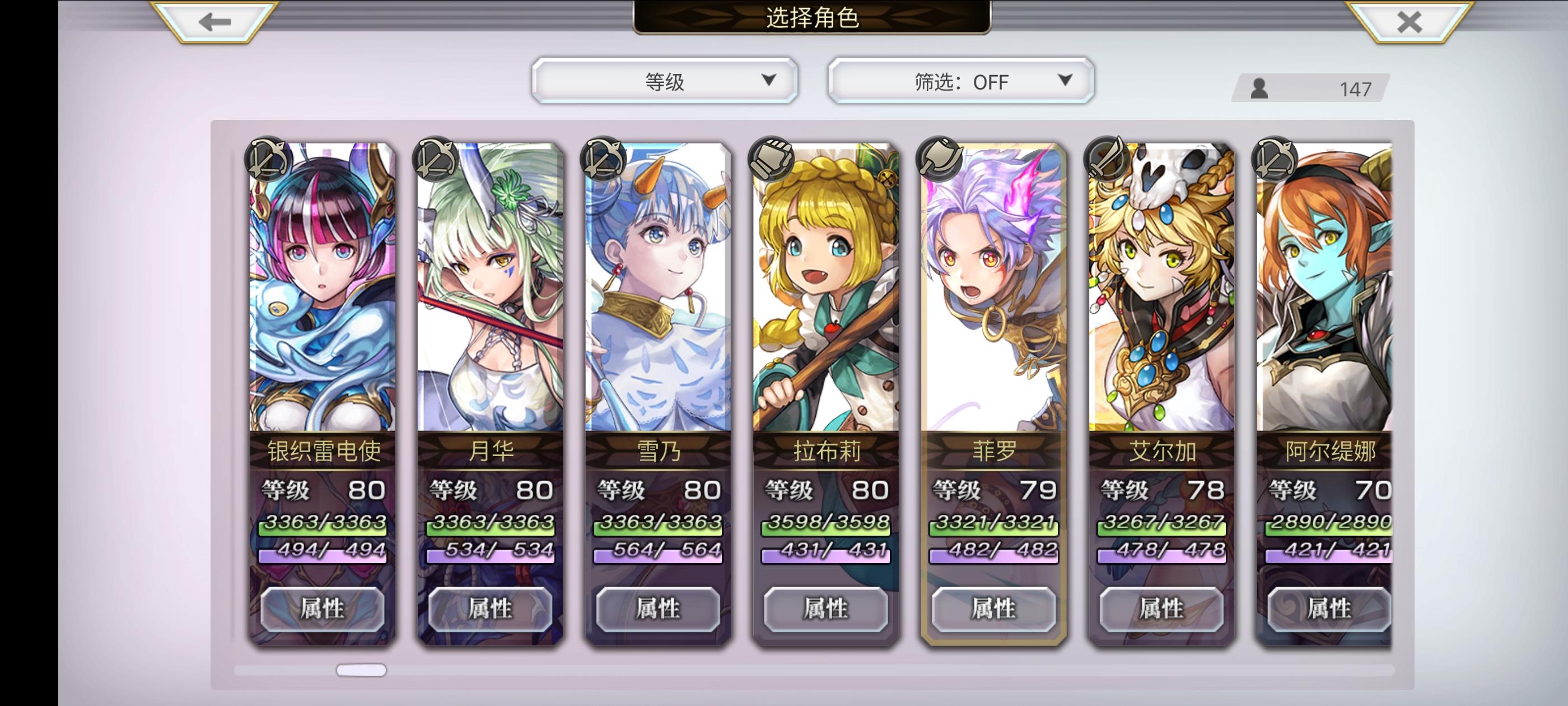The image size is (1568, 706).
Task: Open 属性 for 雪乃
Action: coord(658,608)
